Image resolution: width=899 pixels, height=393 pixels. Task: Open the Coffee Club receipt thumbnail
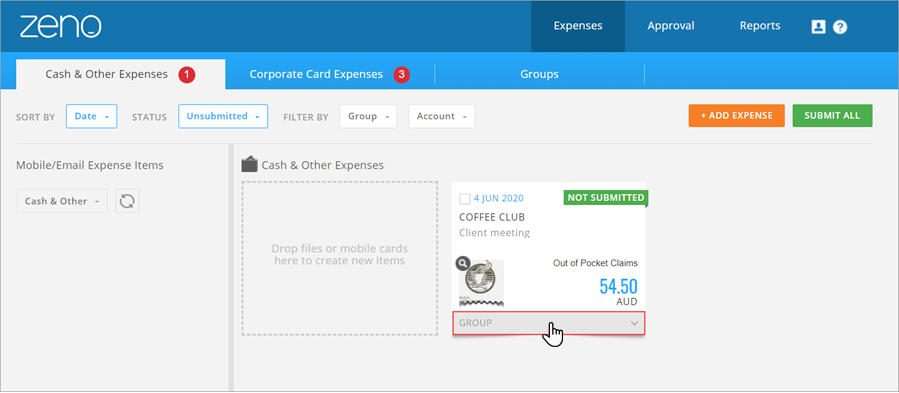click(x=482, y=283)
